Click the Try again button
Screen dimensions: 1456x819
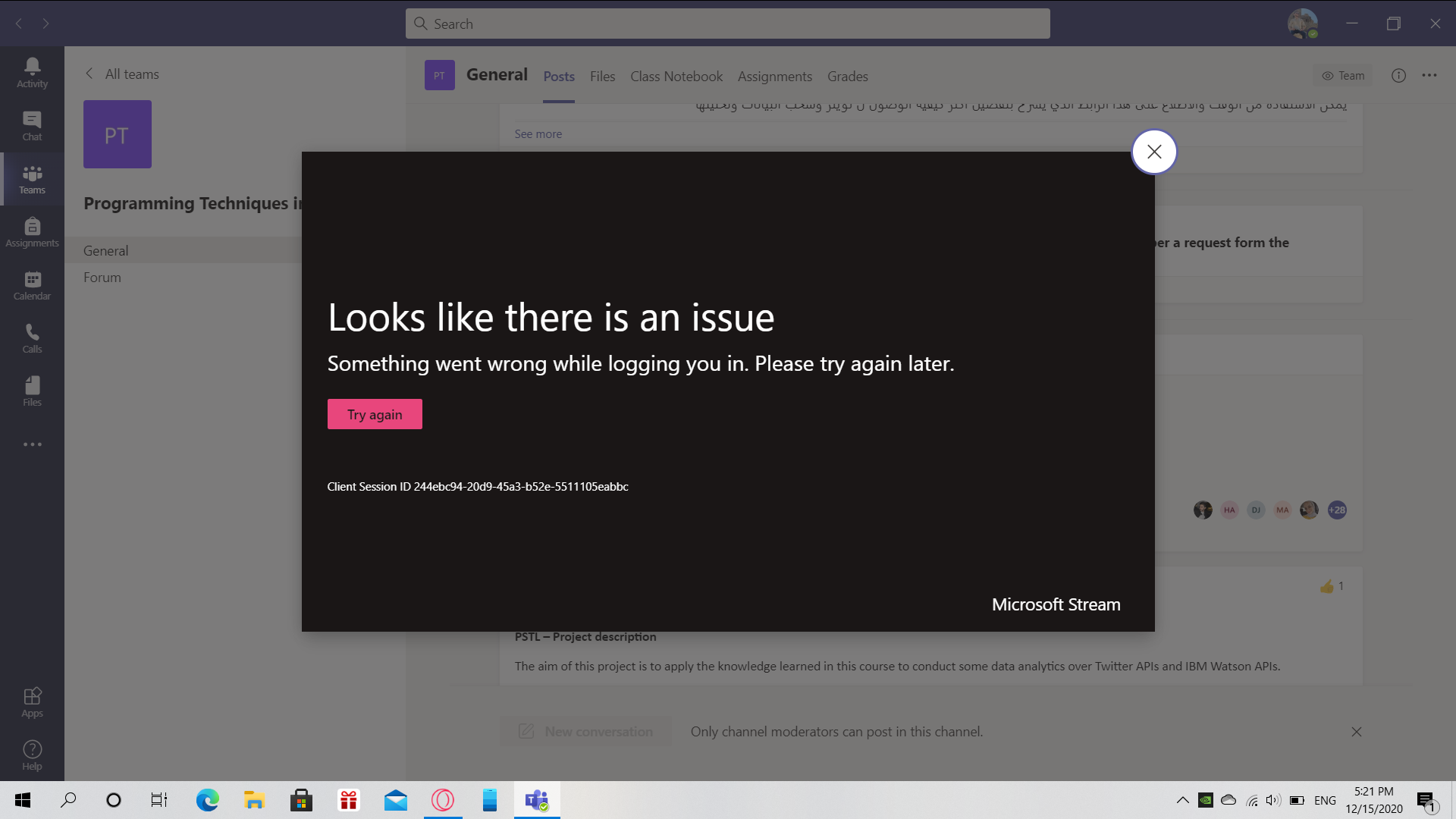[375, 414]
